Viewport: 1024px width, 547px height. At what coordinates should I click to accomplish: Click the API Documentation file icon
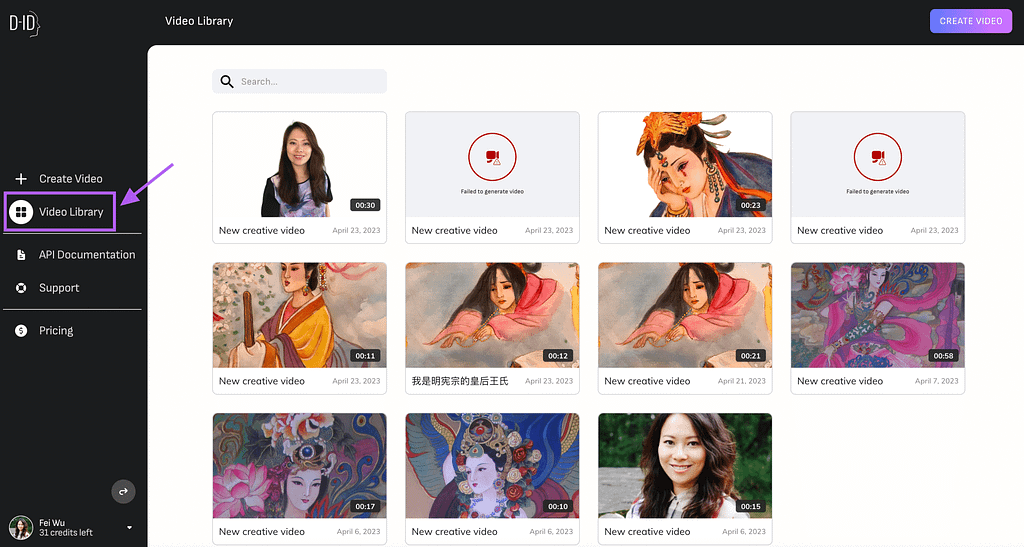[x=21, y=255]
